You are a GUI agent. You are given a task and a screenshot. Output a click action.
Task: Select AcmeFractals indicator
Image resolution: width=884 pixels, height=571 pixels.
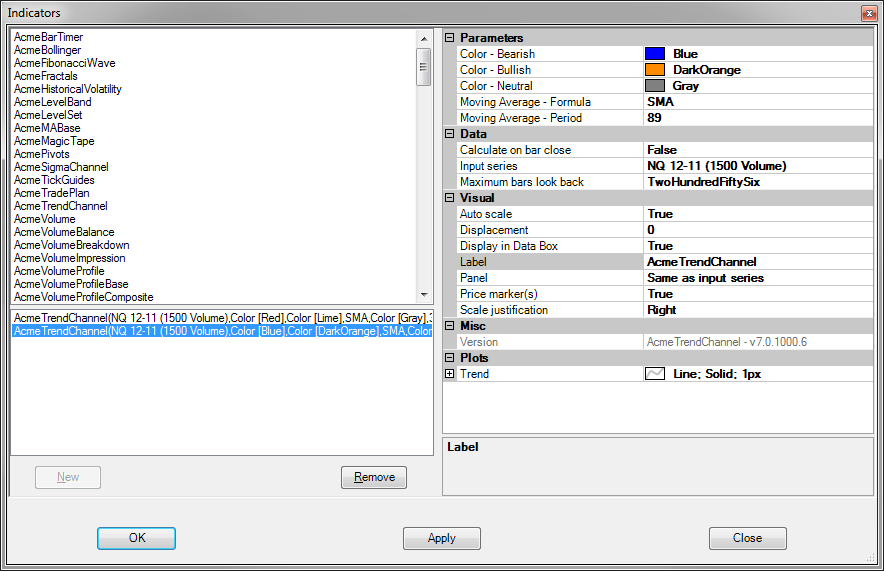(46, 76)
